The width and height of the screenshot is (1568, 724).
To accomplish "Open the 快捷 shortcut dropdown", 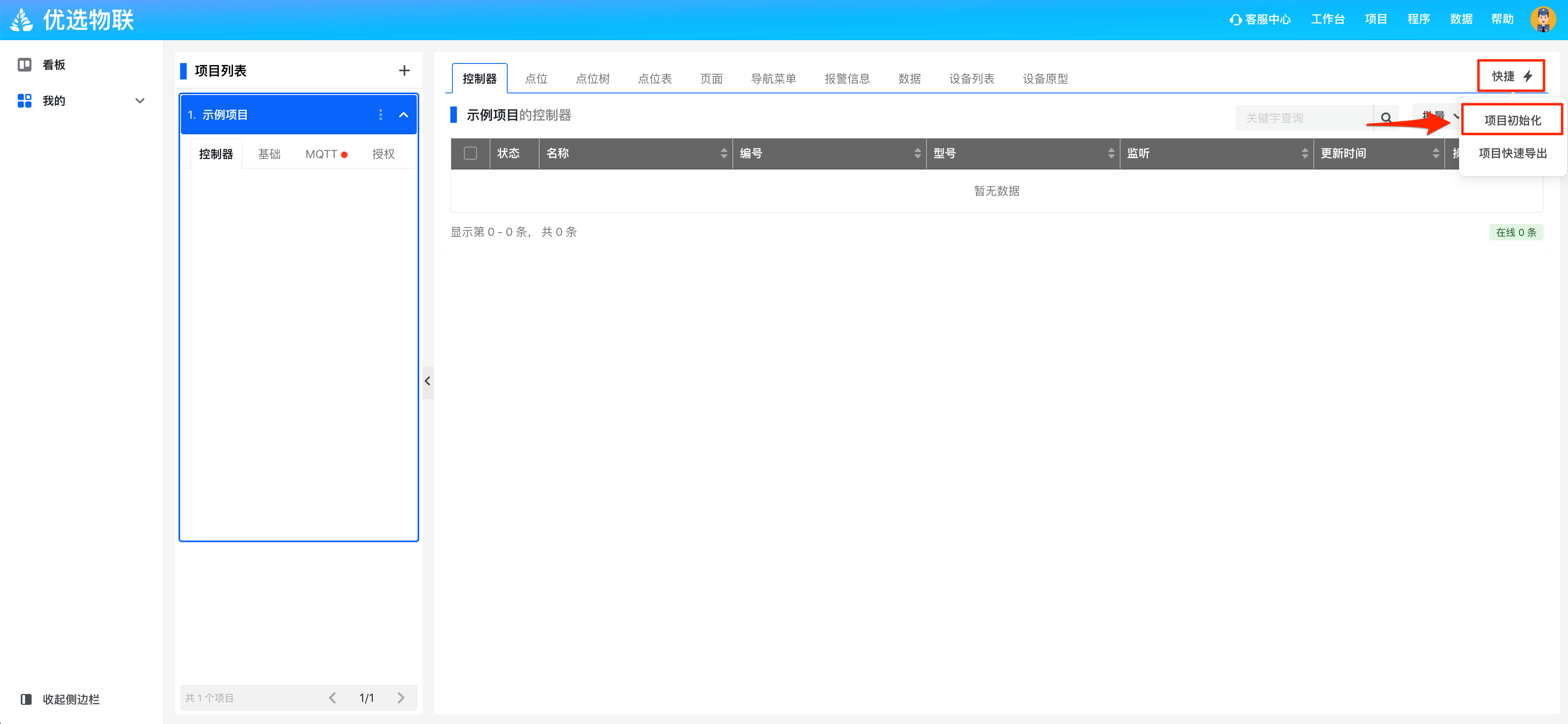I will click(1512, 76).
